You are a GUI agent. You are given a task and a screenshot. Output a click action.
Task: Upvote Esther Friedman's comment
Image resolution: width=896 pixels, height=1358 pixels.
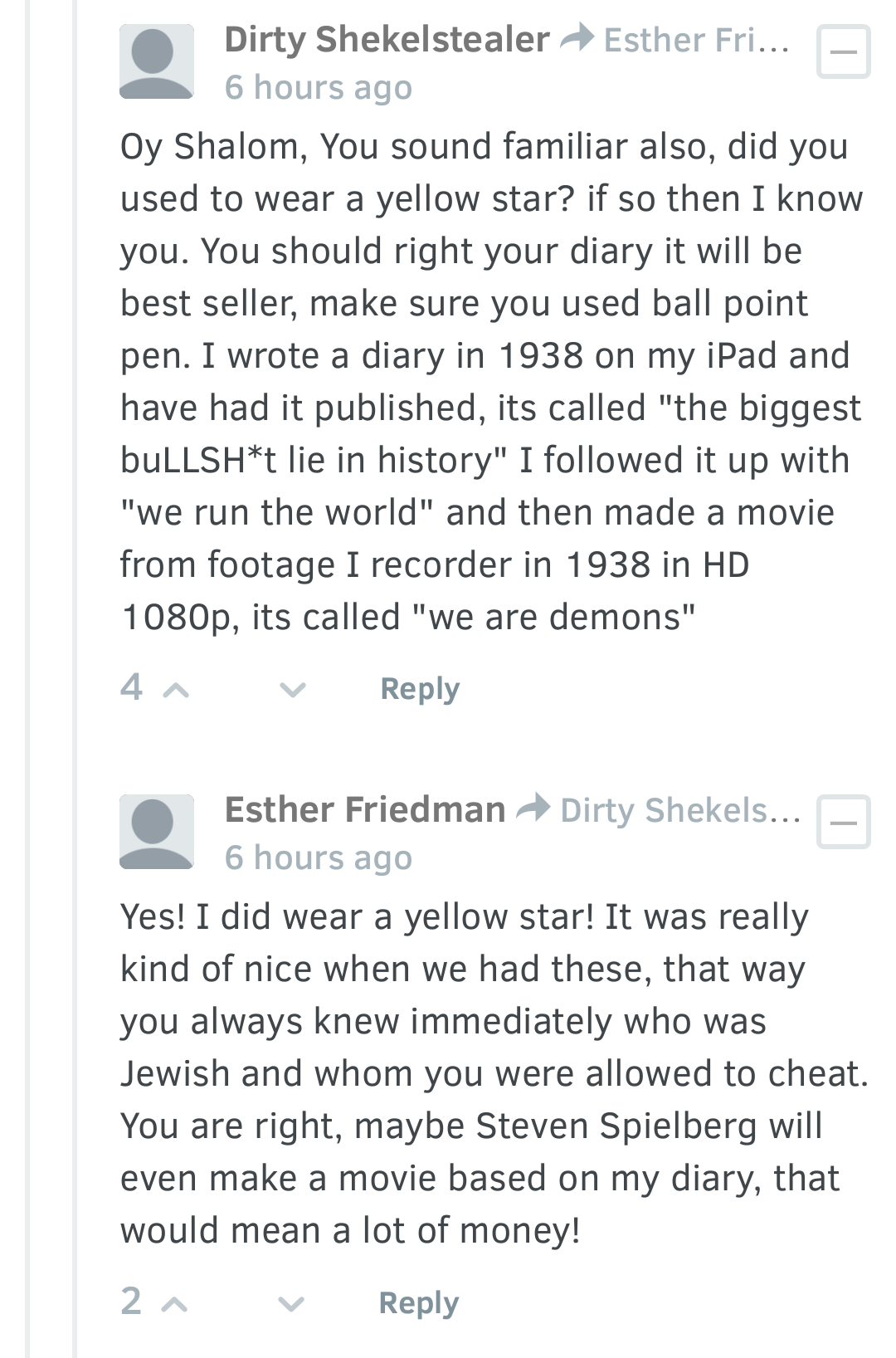click(174, 1304)
